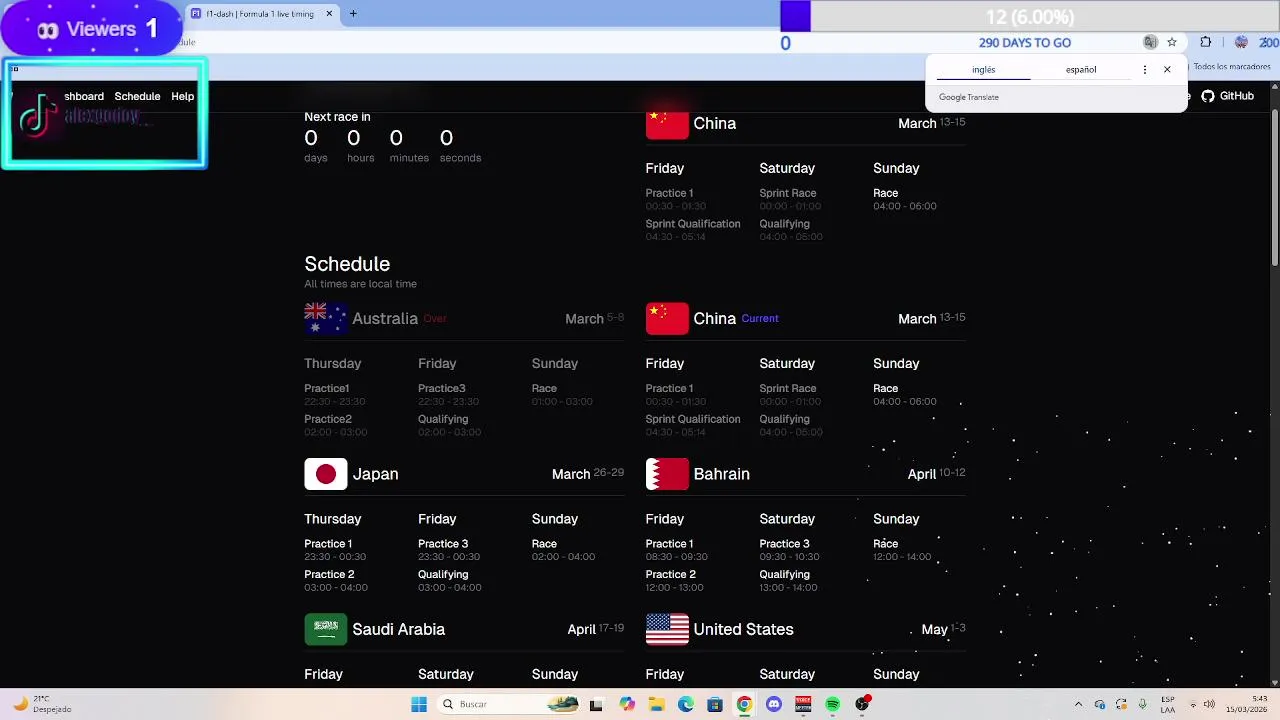
Task: Click the Japan race title
Action: pyautogui.click(x=375, y=474)
